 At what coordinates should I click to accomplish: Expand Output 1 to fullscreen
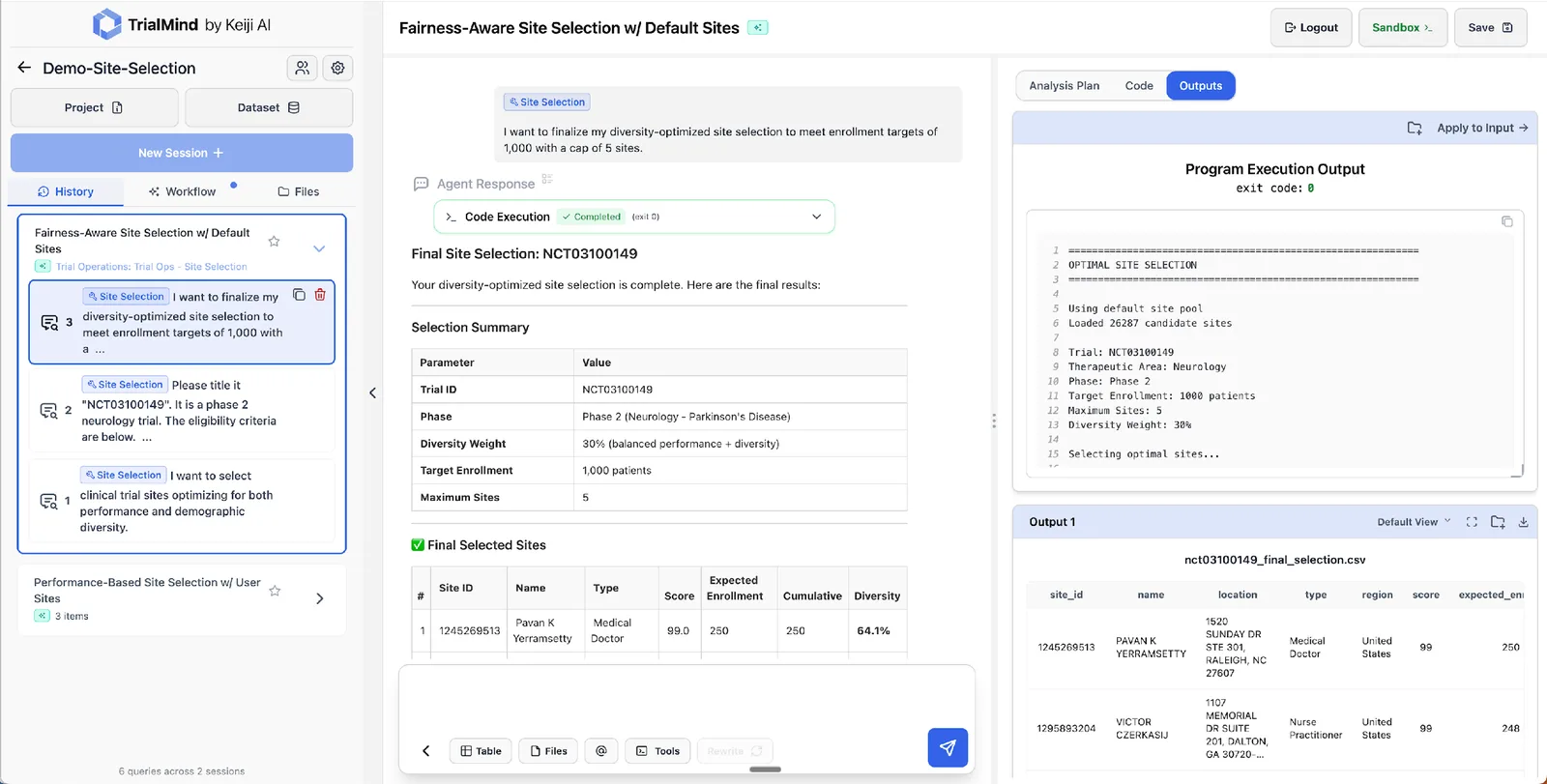pyautogui.click(x=1472, y=522)
